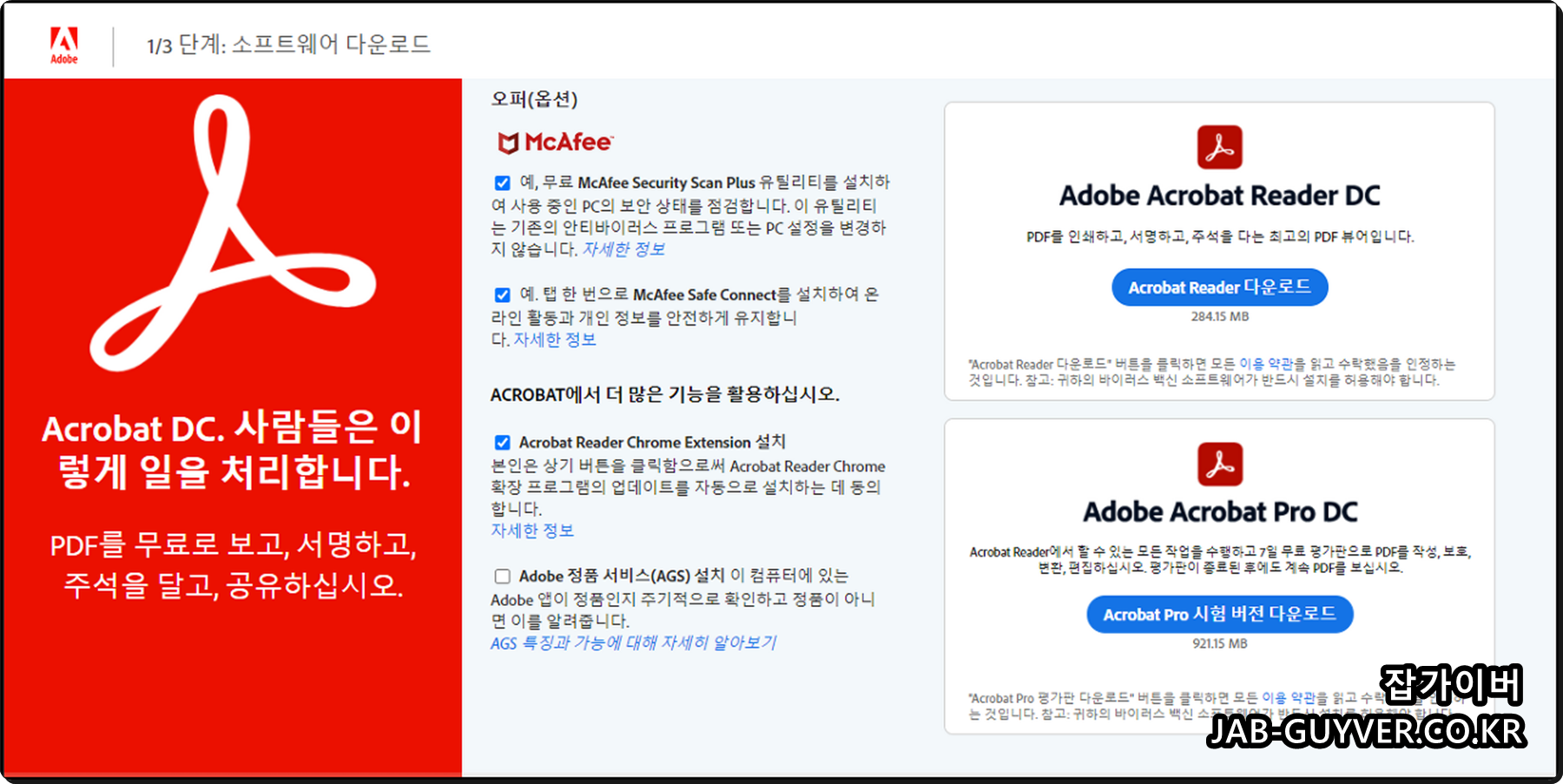Click the 오퍼(옵션) heading
The width and height of the screenshot is (1563, 784).
[x=534, y=99]
